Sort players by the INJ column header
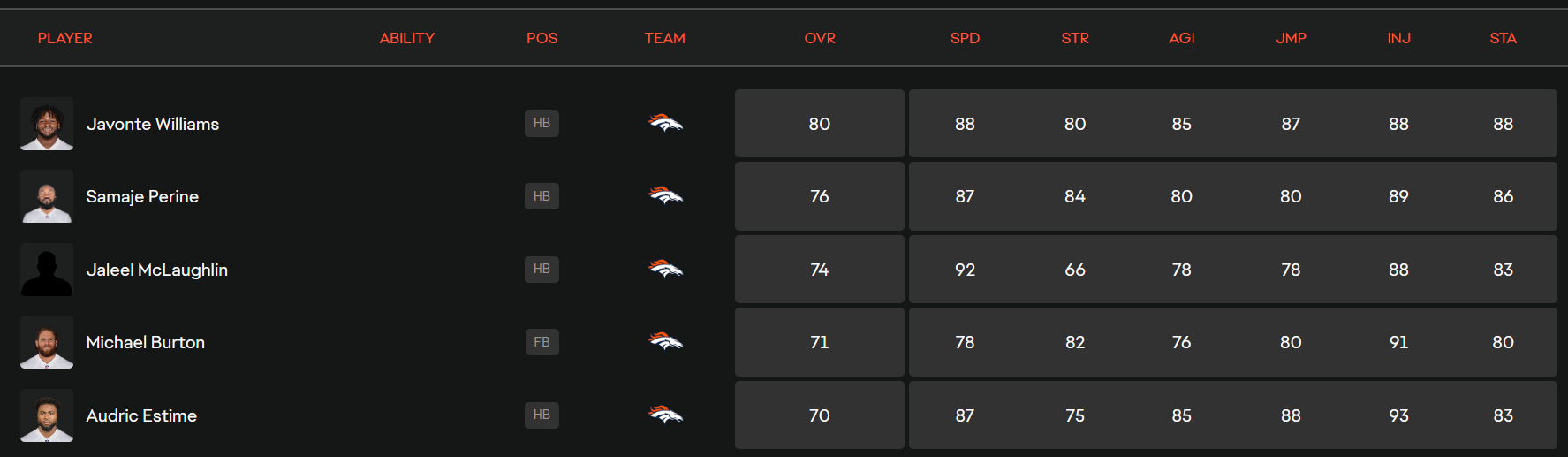Screen dimensions: 1568x457 [x=1398, y=39]
